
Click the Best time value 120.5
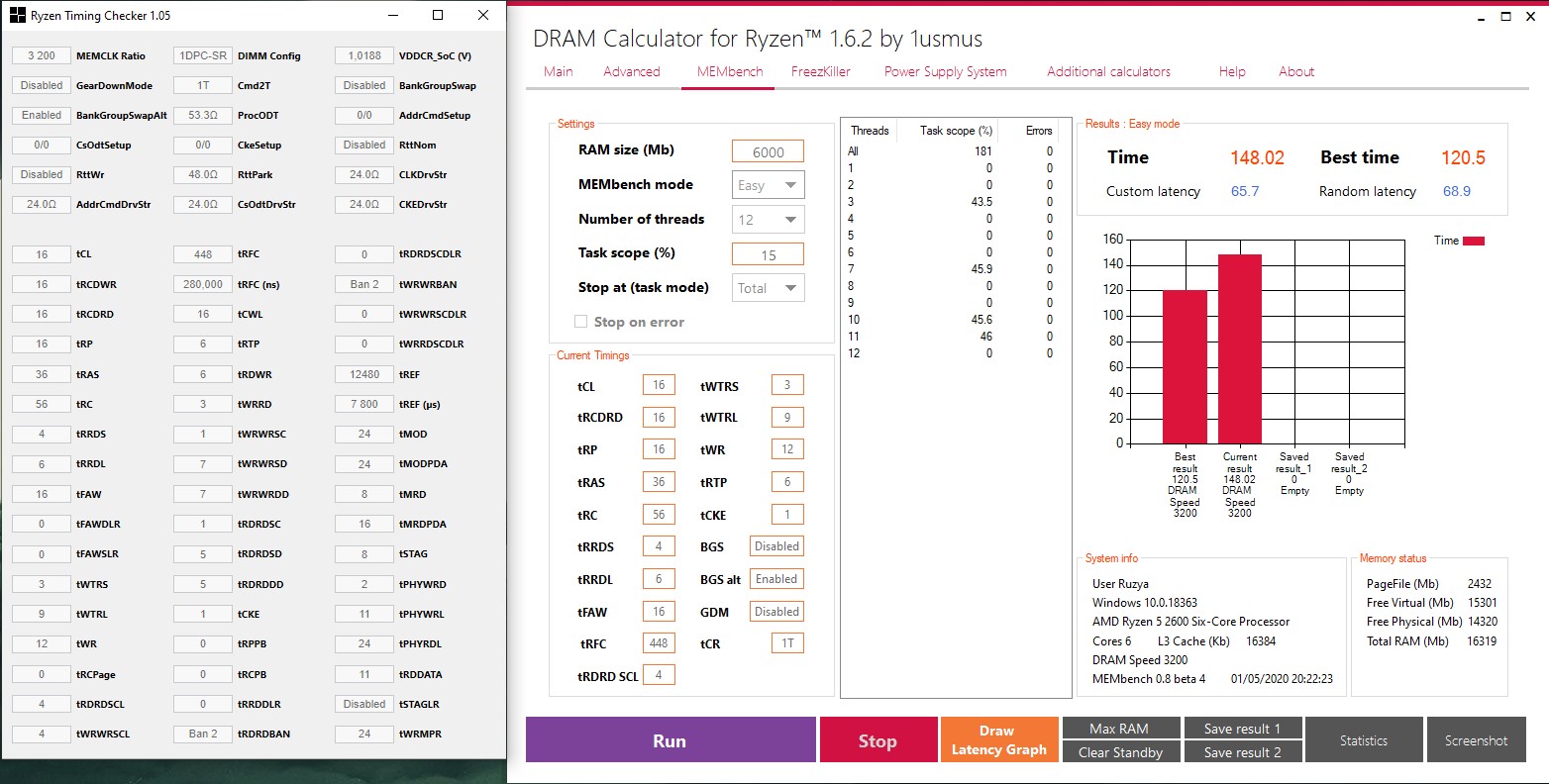tap(1463, 157)
